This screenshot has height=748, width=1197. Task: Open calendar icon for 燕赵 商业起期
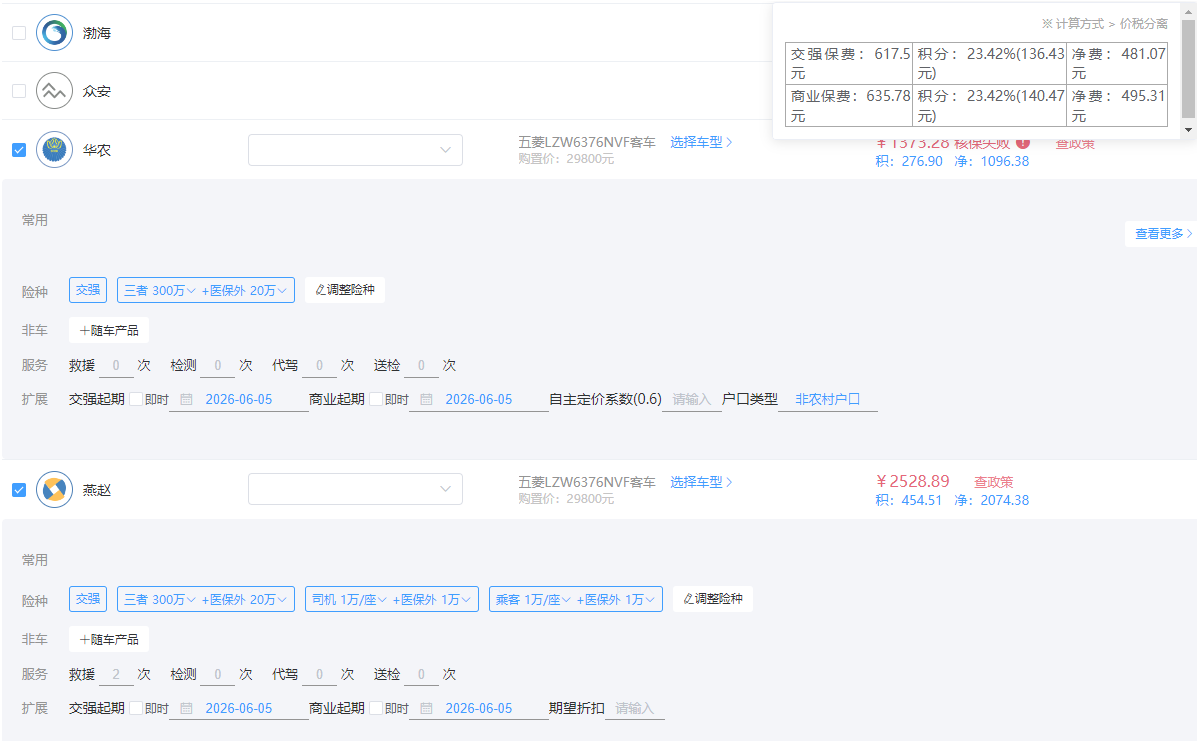(427, 708)
